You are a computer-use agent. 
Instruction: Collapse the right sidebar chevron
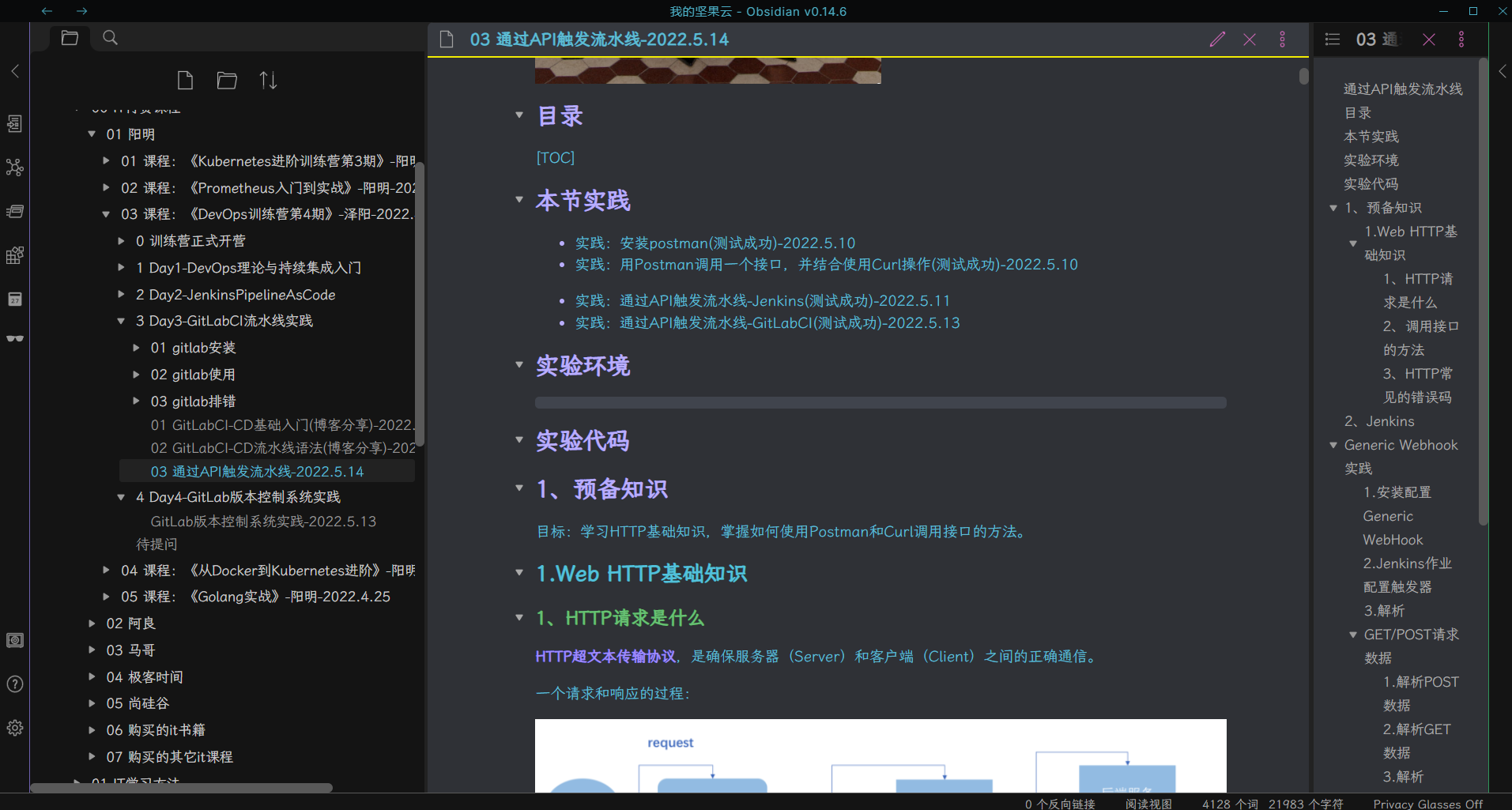pyautogui.click(x=1503, y=71)
